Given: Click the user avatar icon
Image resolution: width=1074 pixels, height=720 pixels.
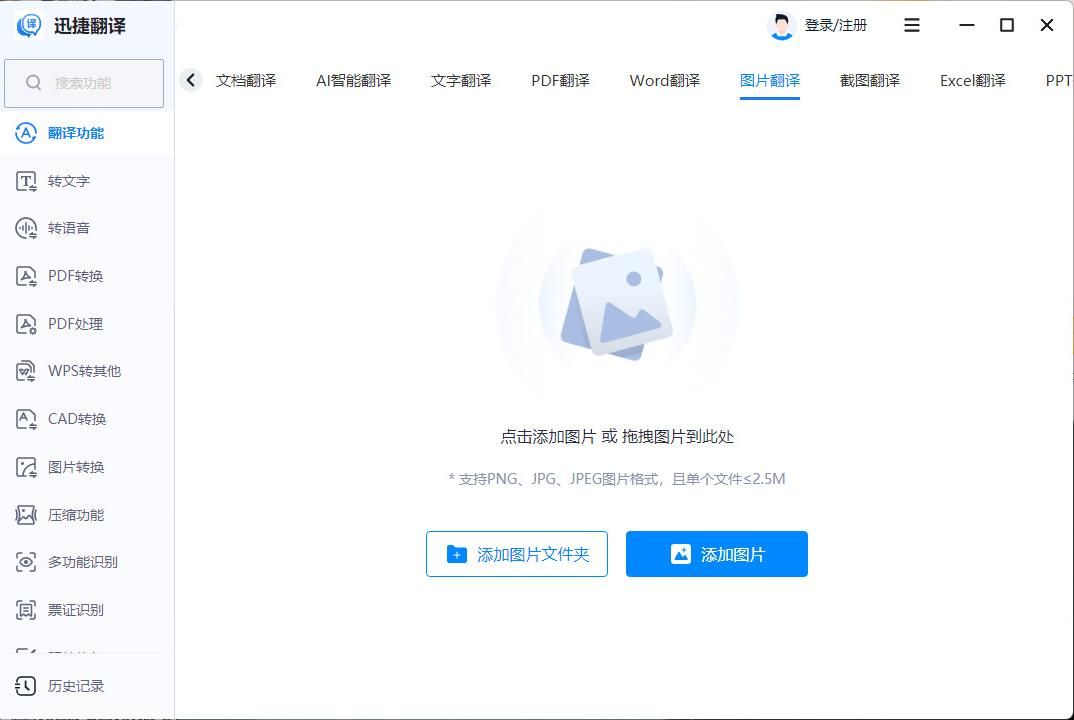Looking at the screenshot, I should click(x=781, y=26).
